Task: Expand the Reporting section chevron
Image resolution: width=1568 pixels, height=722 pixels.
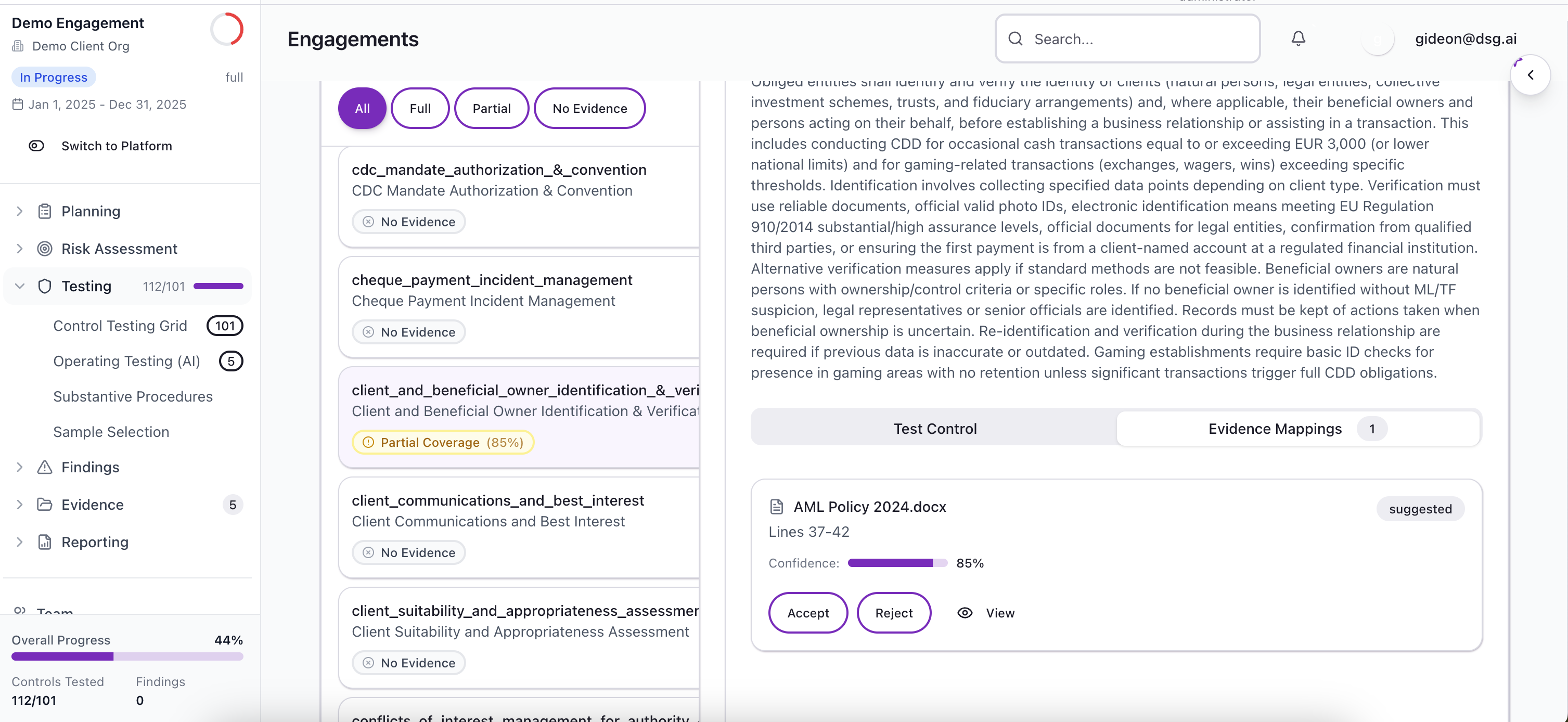Action: point(19,542)
